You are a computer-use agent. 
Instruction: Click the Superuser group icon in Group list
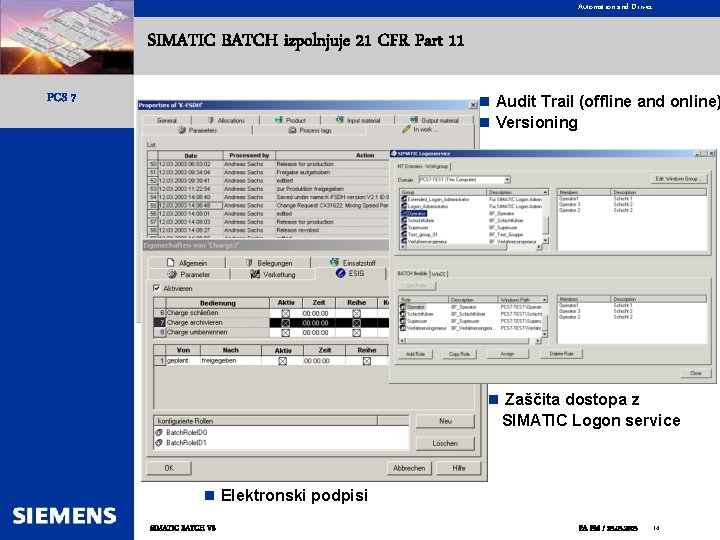pyautogui.click(x=404, y=227)
